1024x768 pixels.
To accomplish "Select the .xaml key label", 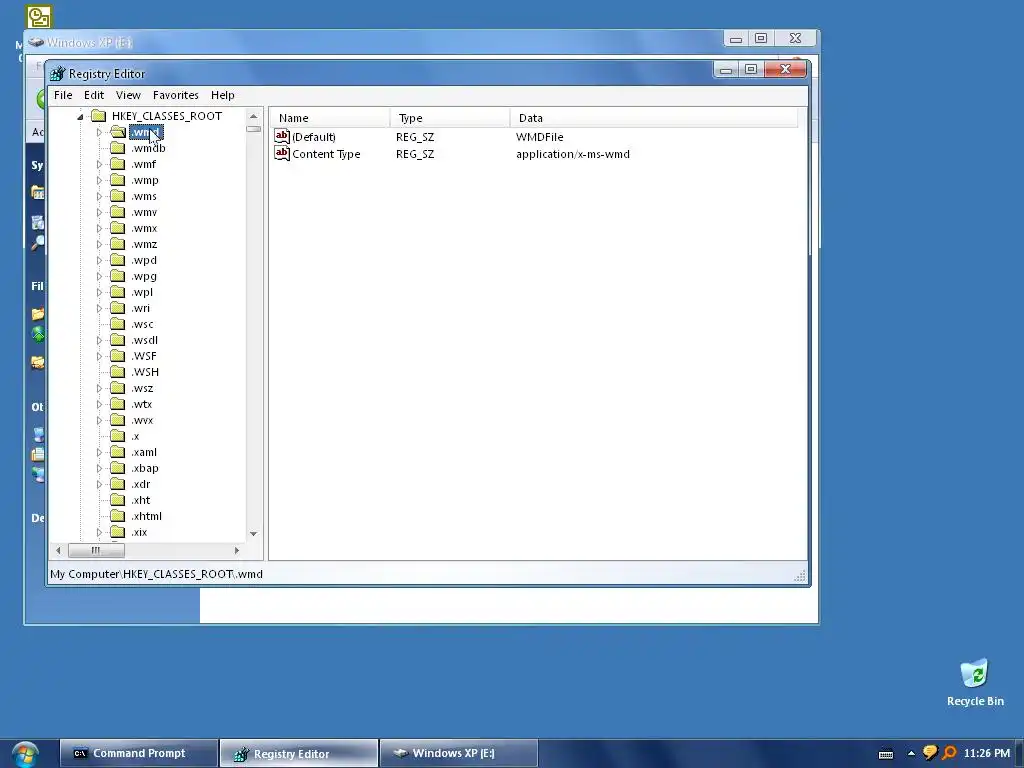I will [144, 453].
